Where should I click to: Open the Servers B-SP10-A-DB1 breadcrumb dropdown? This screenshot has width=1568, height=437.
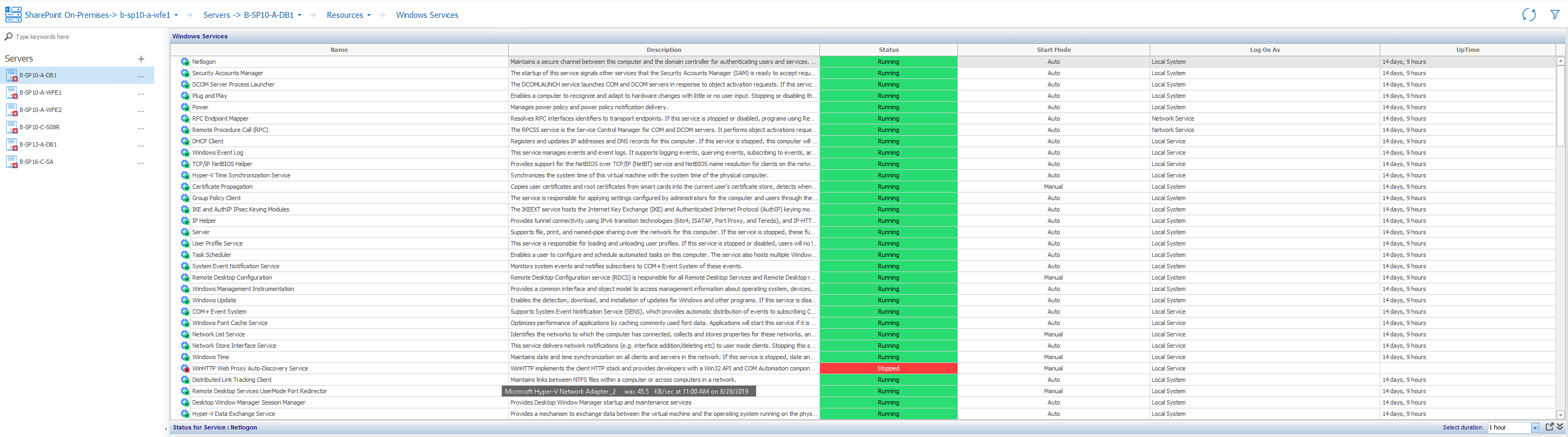[299, 15]
